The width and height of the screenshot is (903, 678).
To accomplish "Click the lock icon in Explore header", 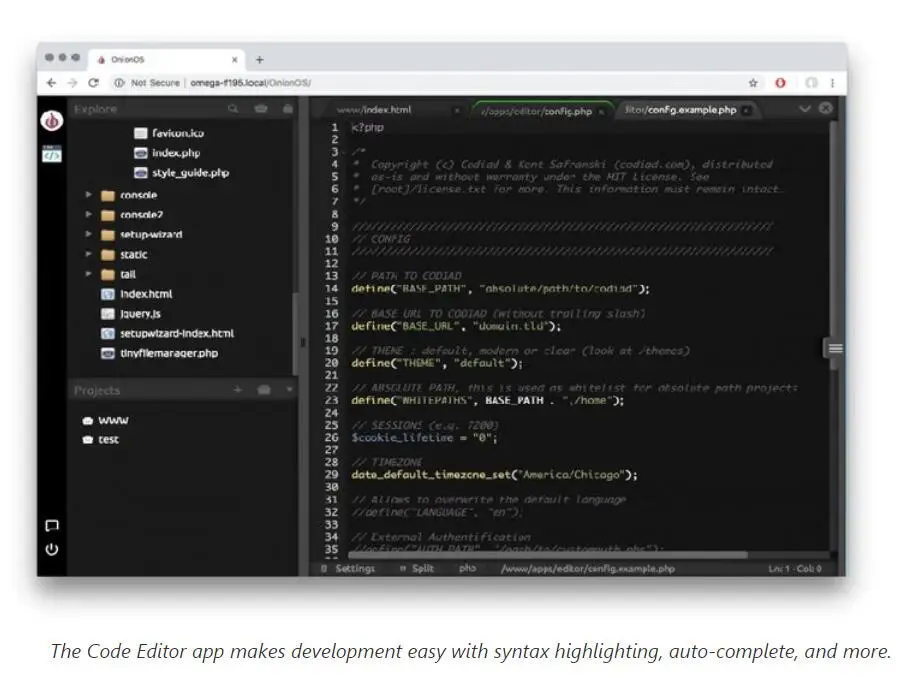I will [x=287, y=108].
